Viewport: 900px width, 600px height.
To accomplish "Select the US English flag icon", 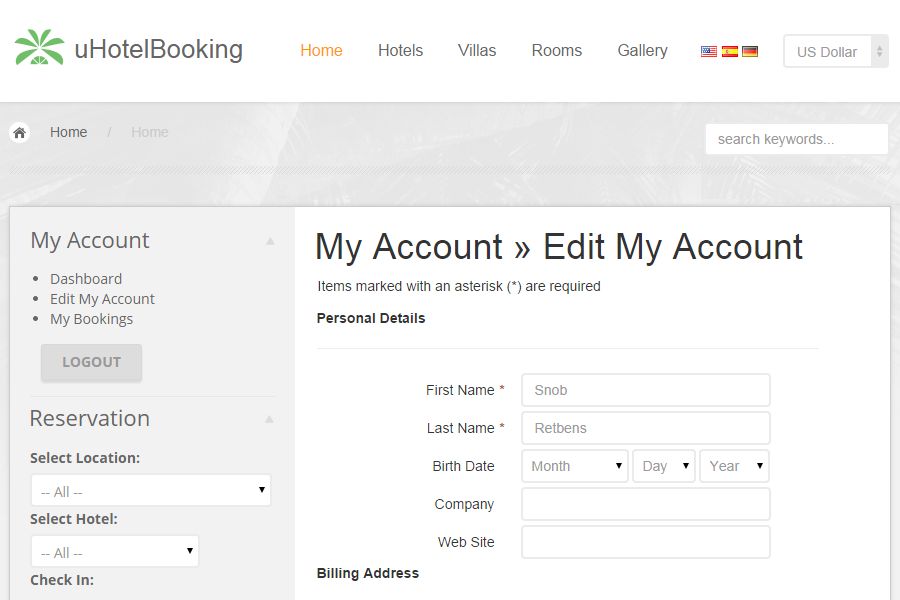I will click(x=709, y=51).
